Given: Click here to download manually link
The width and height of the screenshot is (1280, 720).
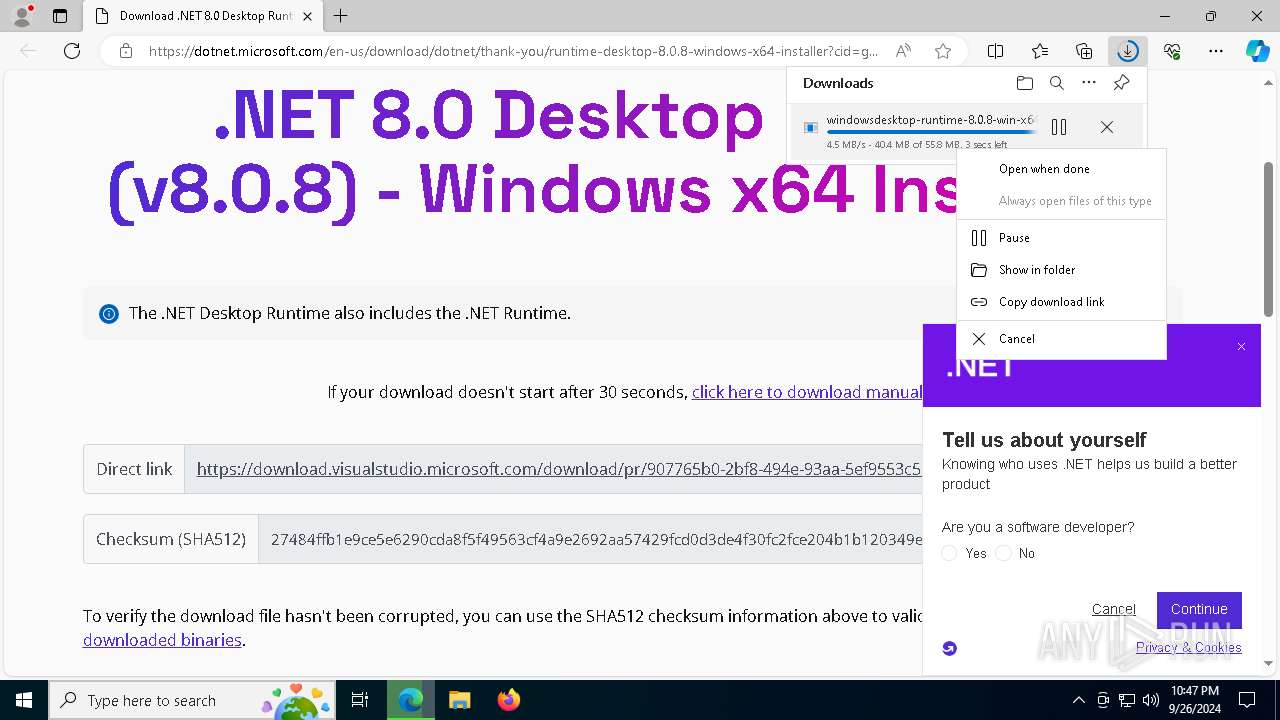Looking at the screenshot, I should pyautogui.click(x=807, y=392).
